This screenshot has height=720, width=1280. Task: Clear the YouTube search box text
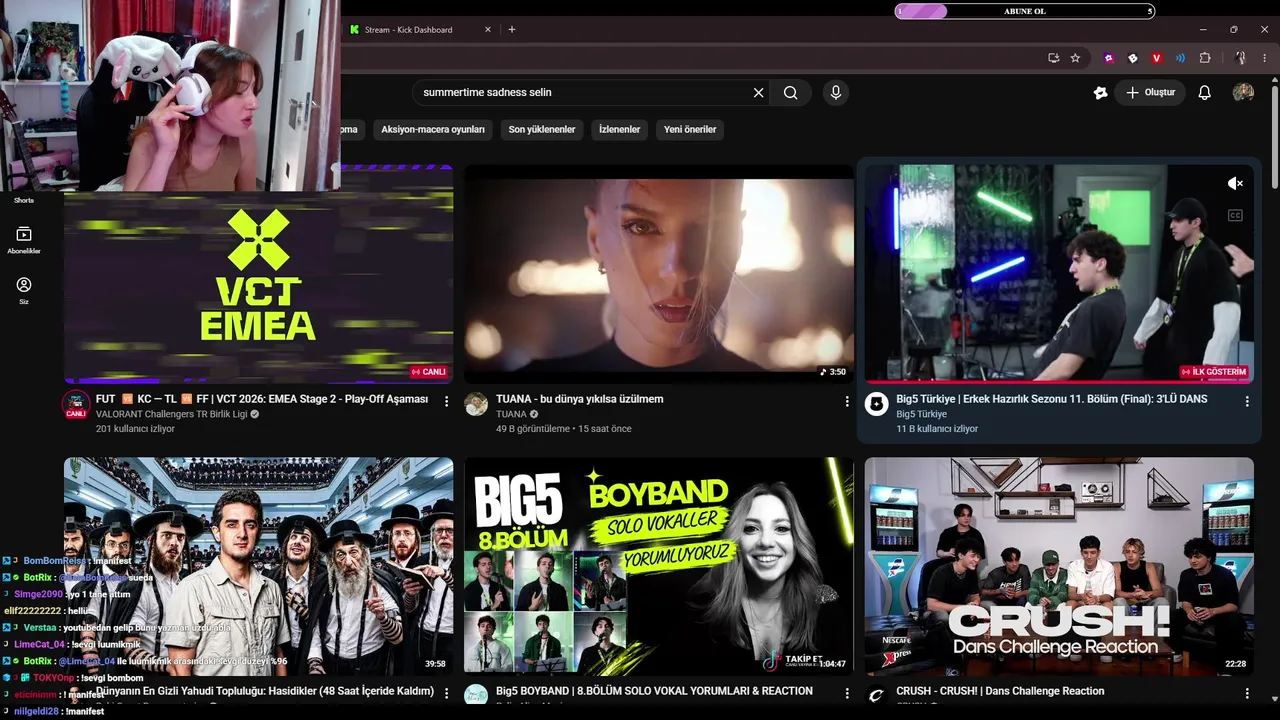[x=758, y=93]
